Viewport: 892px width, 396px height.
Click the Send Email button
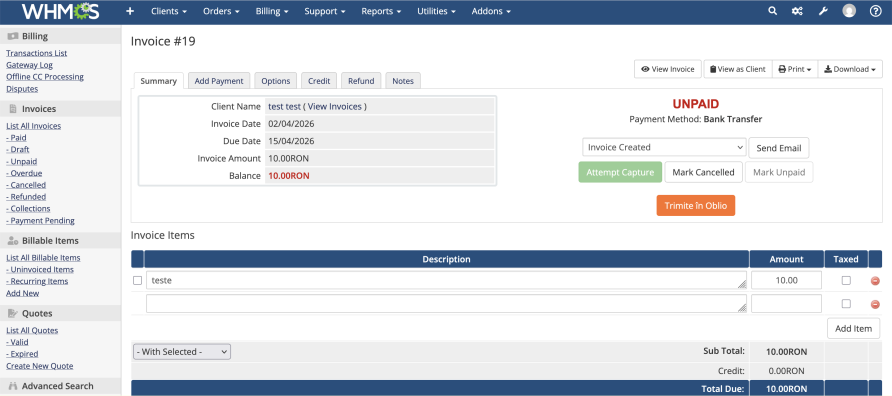coord(779,148)
